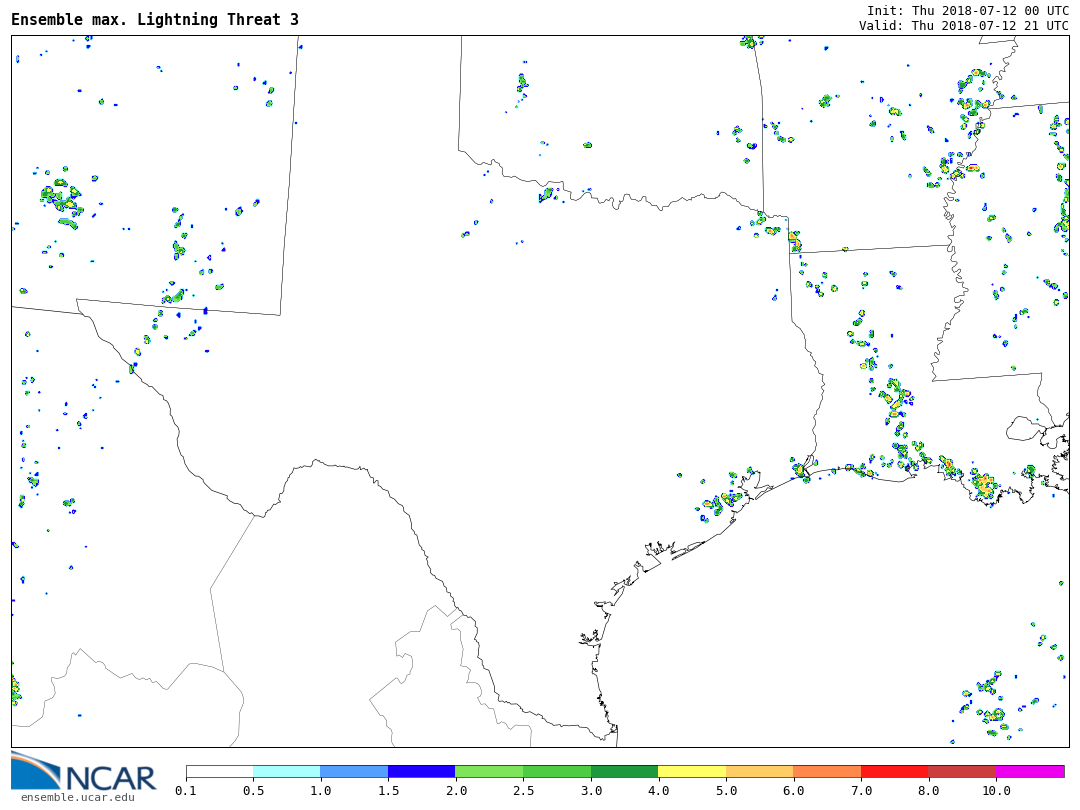Open the ensemble.ucar.edu link

[x=77, y=797]
